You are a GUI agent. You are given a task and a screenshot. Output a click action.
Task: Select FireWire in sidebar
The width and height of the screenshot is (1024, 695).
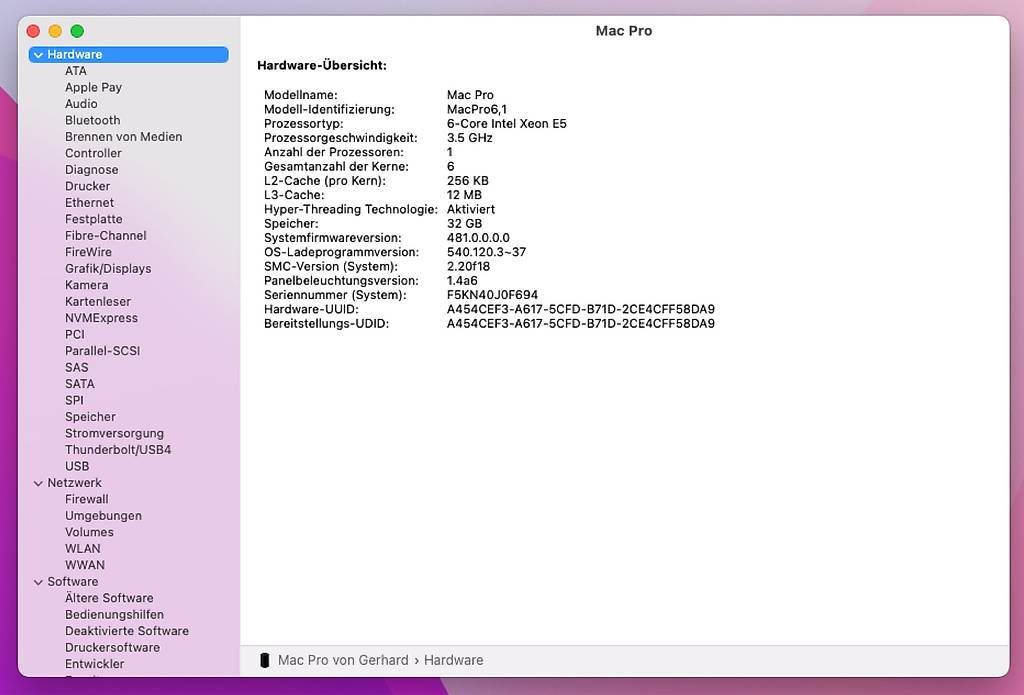[x=88, y=251]
